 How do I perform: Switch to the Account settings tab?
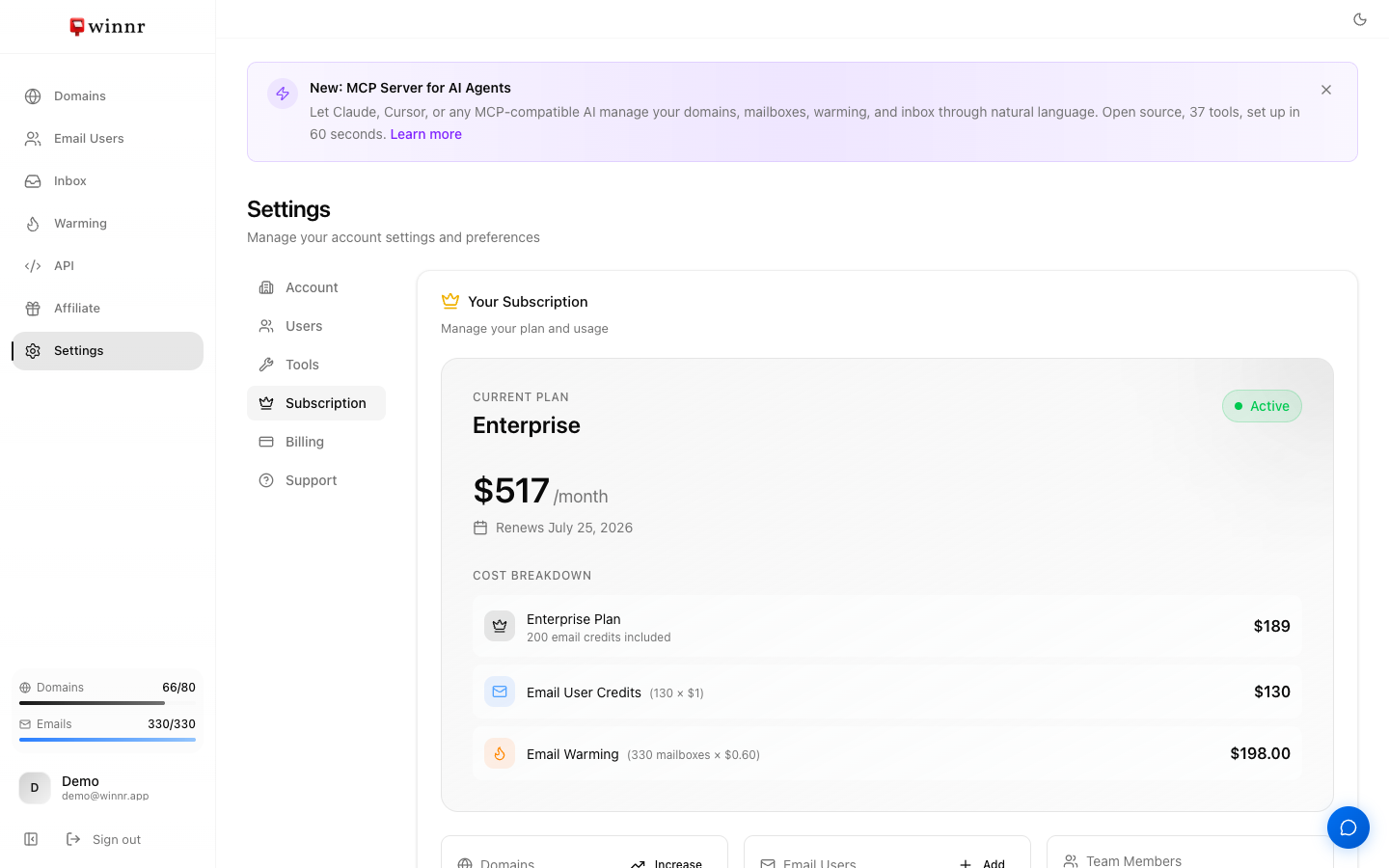coord(316,287)
